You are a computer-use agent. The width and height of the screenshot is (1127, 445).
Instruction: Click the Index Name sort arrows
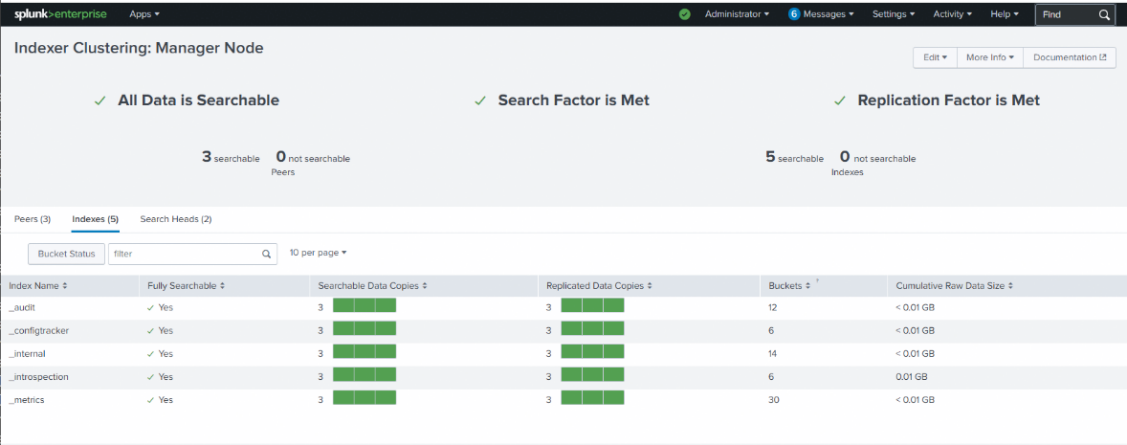[x=65, y=285]
